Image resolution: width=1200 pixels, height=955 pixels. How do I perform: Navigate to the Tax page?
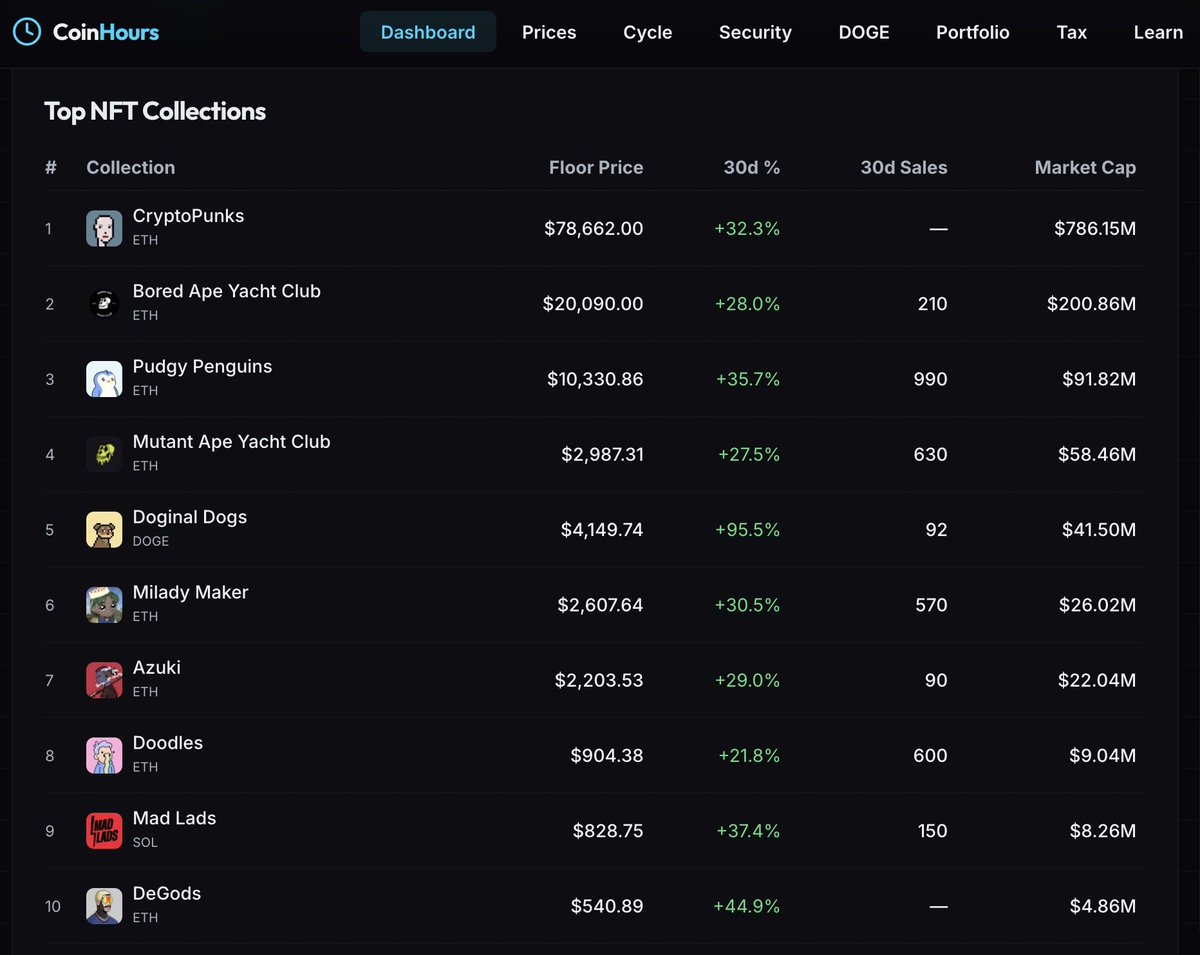(1072, 32)
